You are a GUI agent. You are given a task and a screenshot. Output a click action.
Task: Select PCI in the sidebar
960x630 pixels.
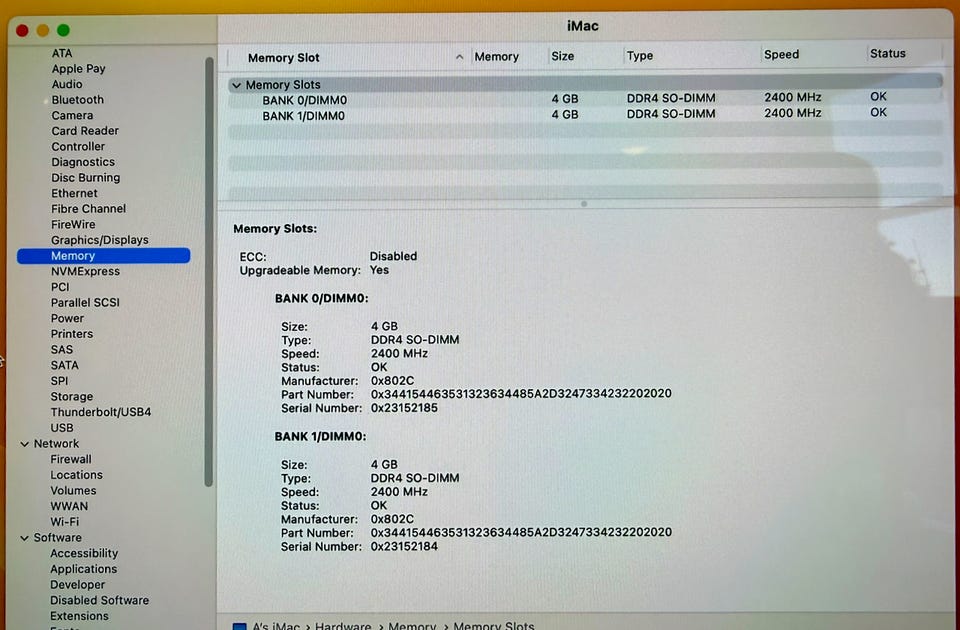point(60,287)
